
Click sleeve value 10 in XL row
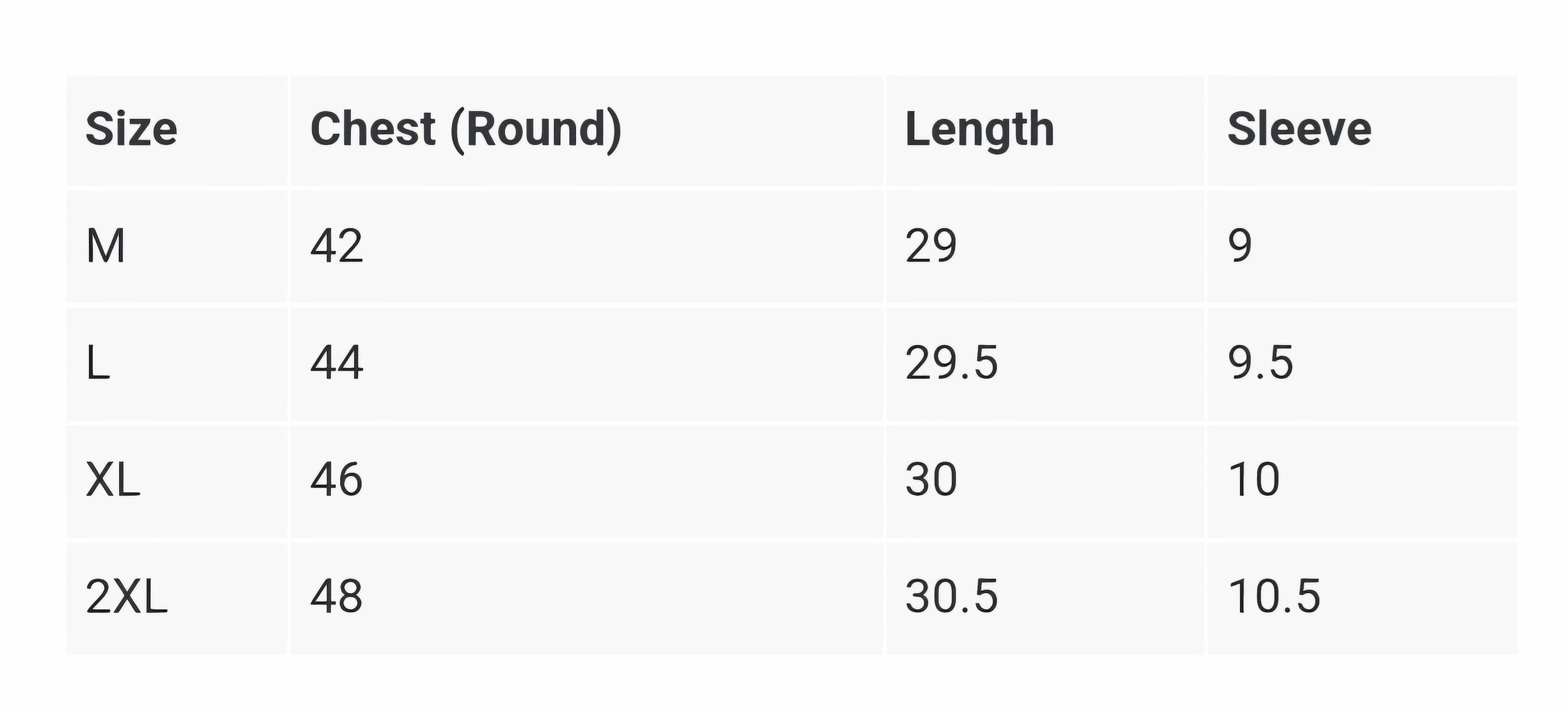click(x=1254, y=479)
